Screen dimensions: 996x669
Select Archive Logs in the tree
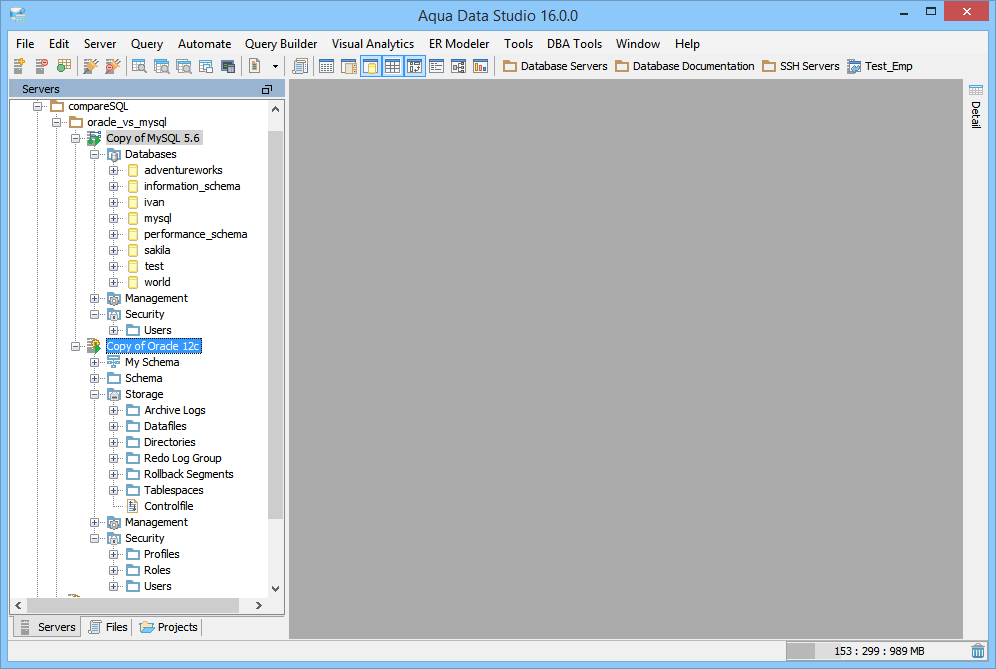[x=174, y=410]
